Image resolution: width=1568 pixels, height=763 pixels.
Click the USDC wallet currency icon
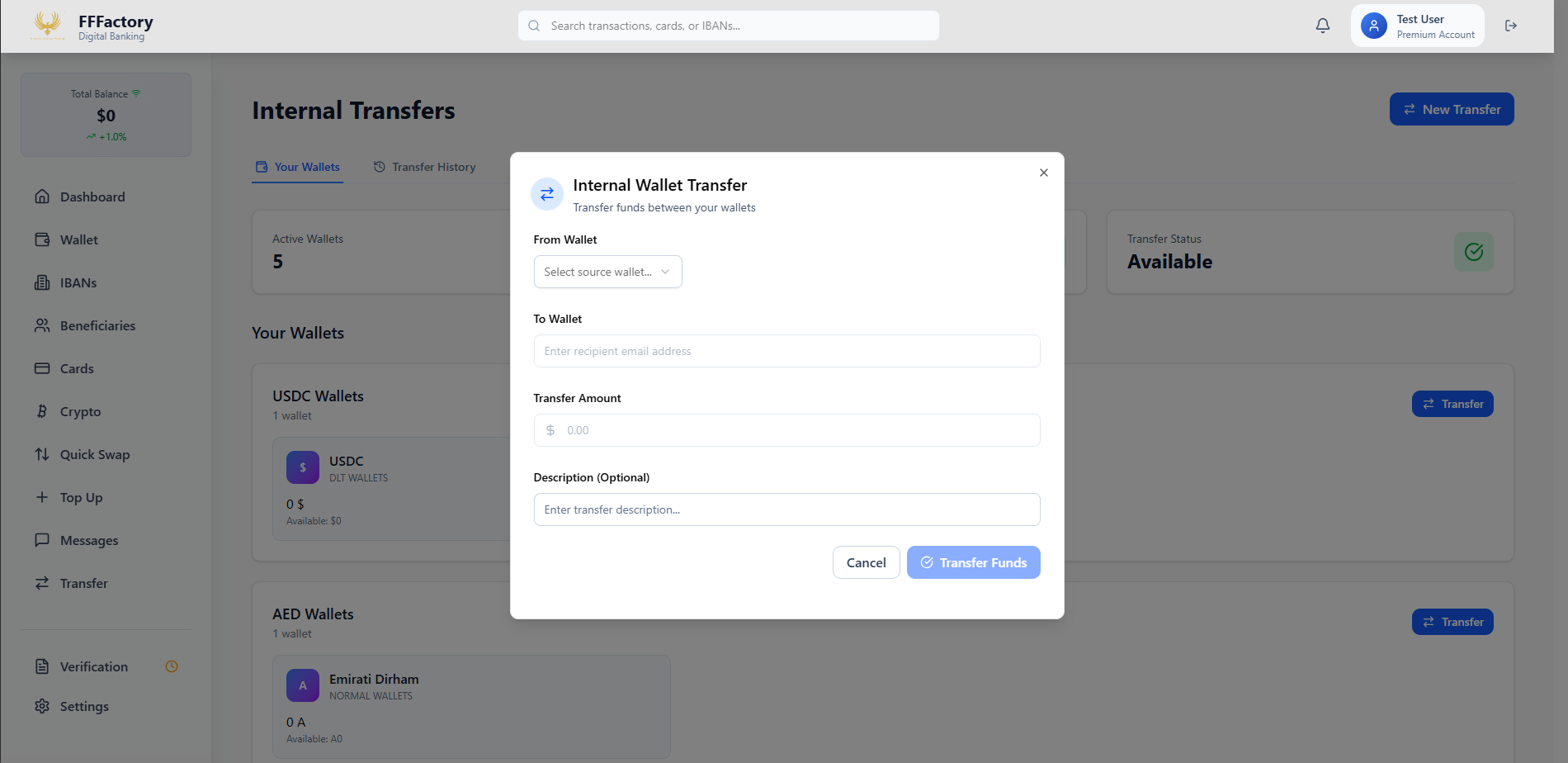(x=302, y=467)
